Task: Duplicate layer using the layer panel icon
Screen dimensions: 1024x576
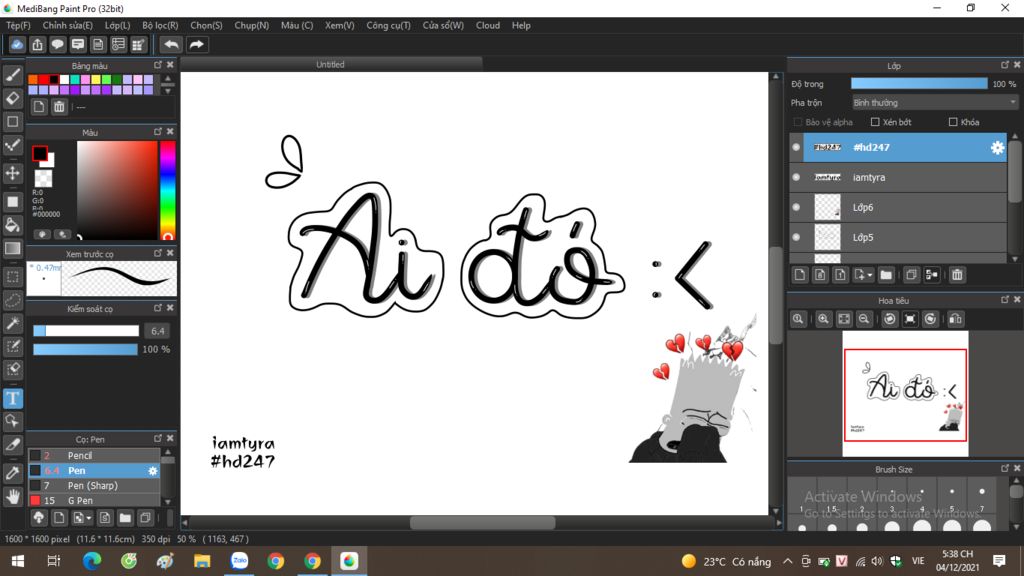Action: click(x=911, y=275)
